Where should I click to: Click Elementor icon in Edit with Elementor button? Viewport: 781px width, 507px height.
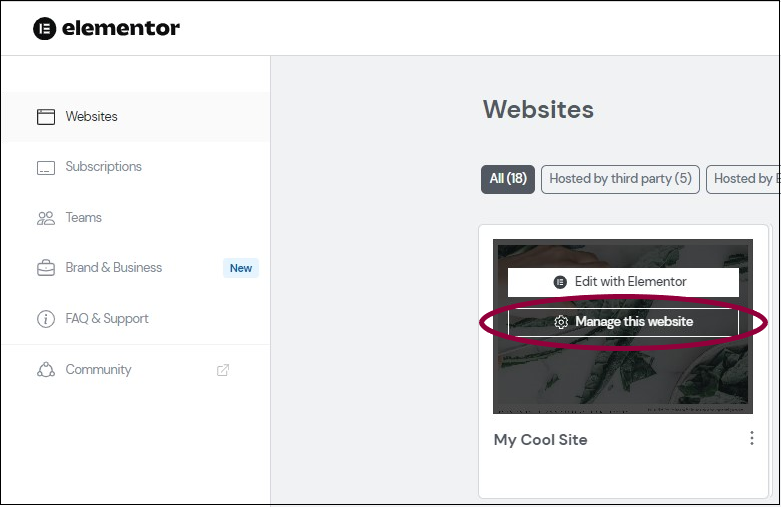[560, 282]
